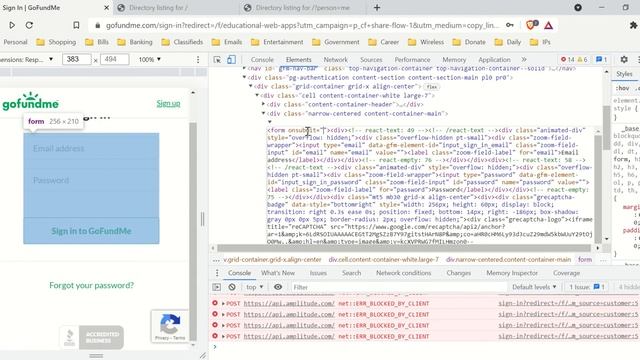Switch to the Network panel tab
This screenshot has height=360, width=640.
pos(336,60)
